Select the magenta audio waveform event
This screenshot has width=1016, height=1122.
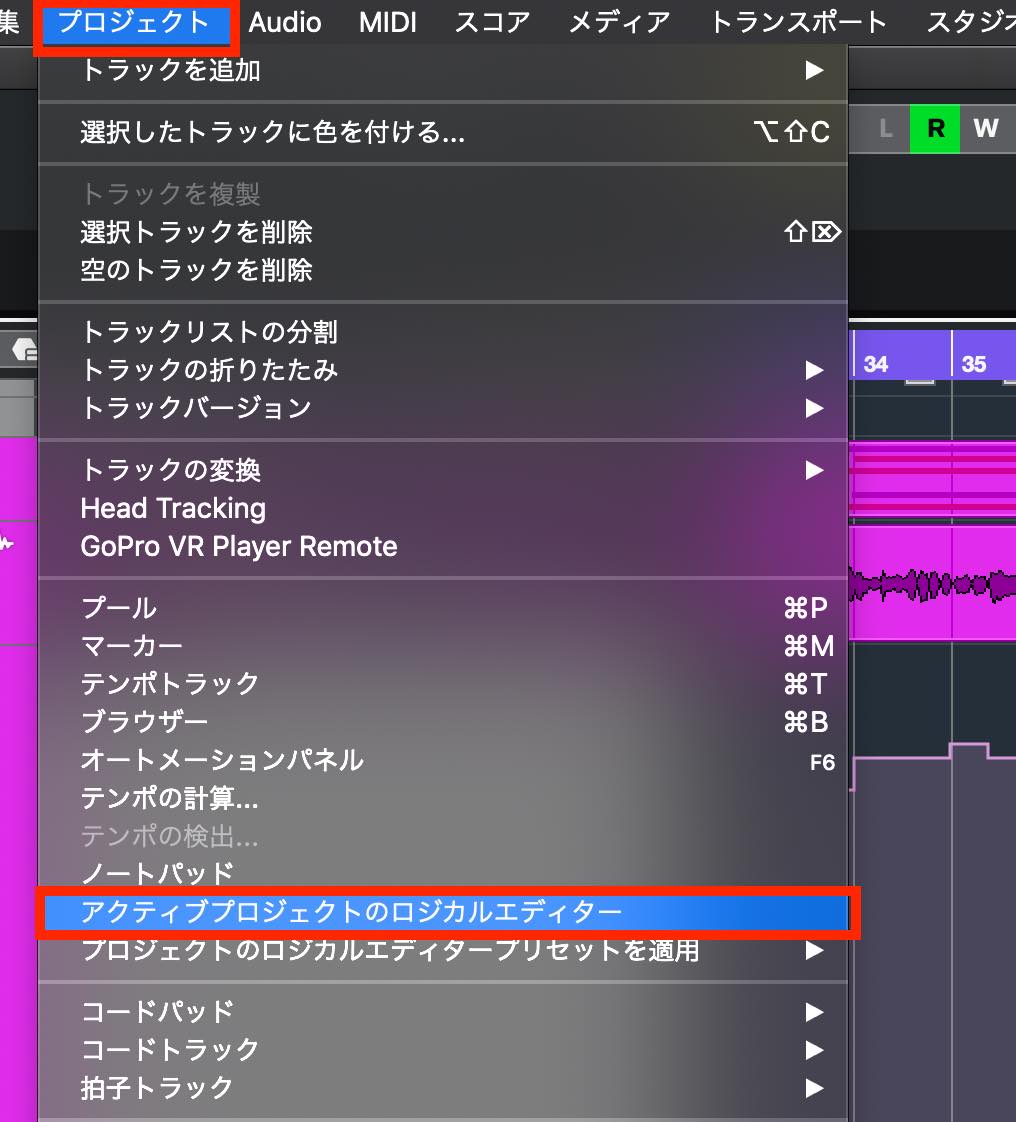[932, 584]
